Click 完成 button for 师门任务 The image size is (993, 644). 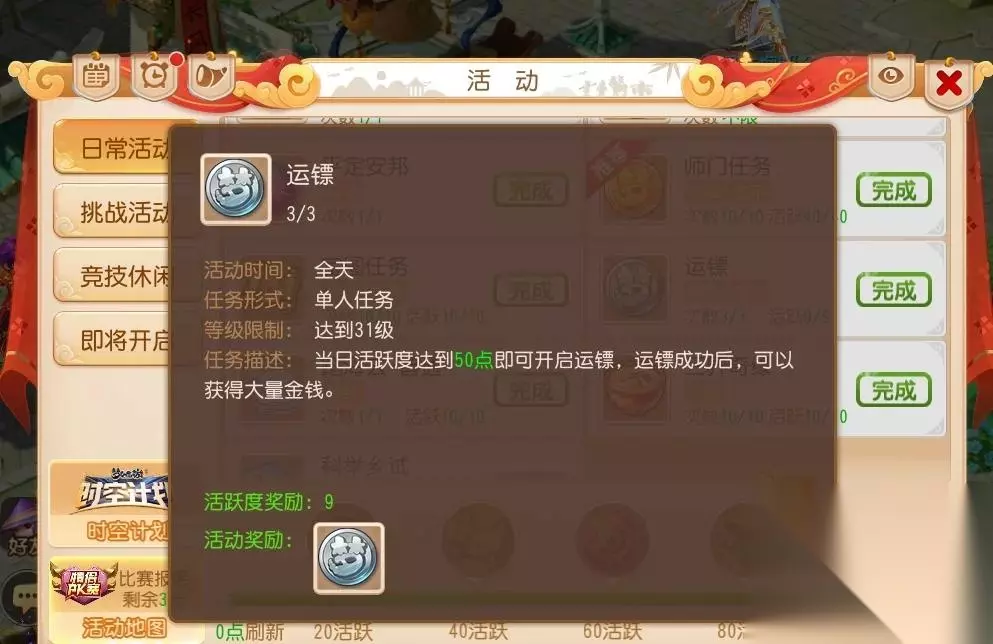894,190
